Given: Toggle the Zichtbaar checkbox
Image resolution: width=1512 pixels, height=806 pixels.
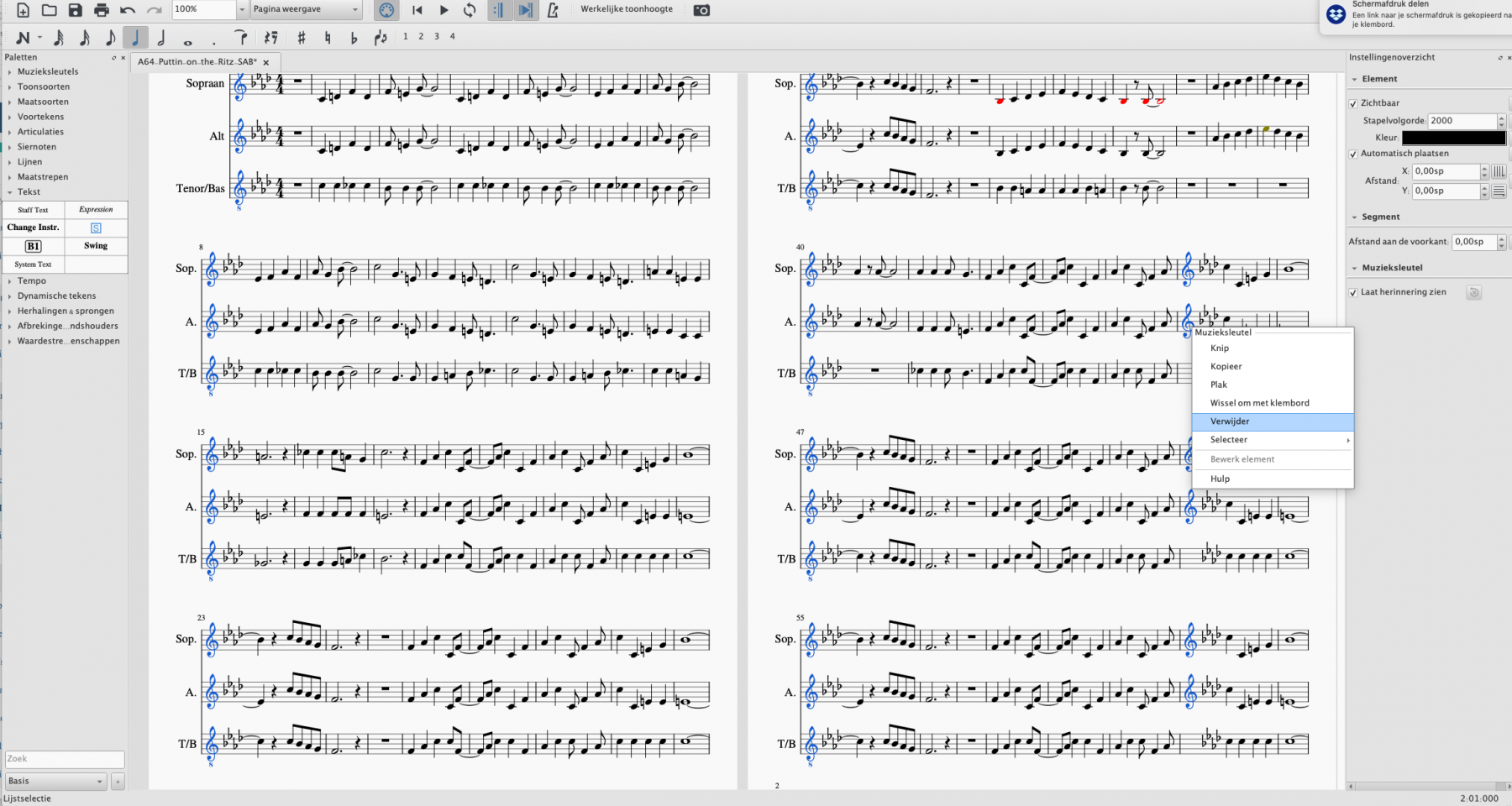Looking at the screenshot, I should pos(1353,103).
